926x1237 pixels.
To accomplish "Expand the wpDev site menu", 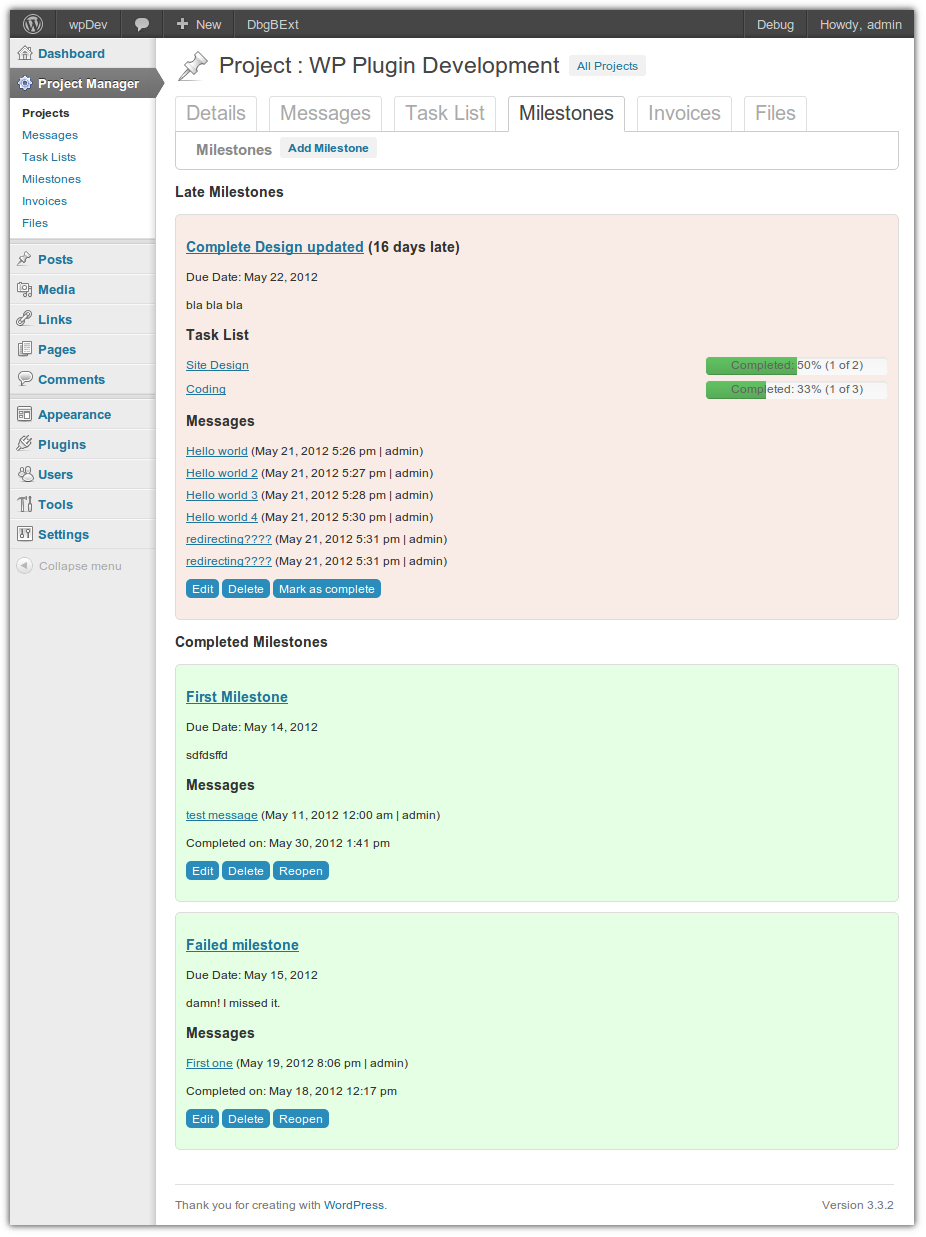I will [88, 24].
